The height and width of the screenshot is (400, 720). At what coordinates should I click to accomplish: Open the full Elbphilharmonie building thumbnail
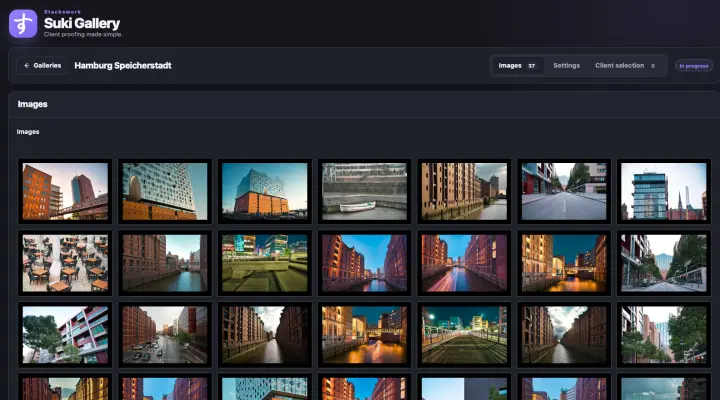pyautogui.click(x=264, y=192)
